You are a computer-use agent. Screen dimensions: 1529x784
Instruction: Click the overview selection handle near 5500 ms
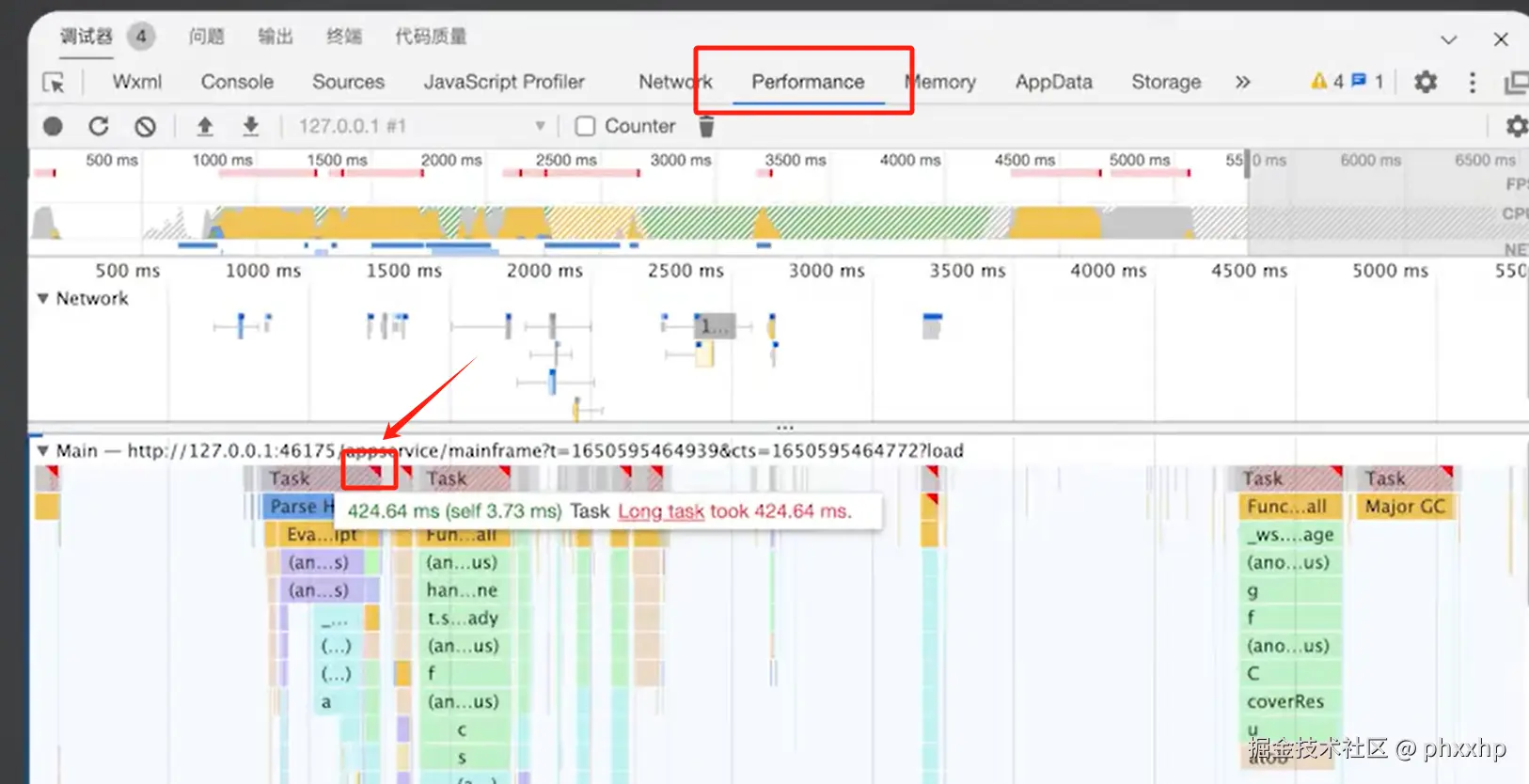click(1248, 162)
